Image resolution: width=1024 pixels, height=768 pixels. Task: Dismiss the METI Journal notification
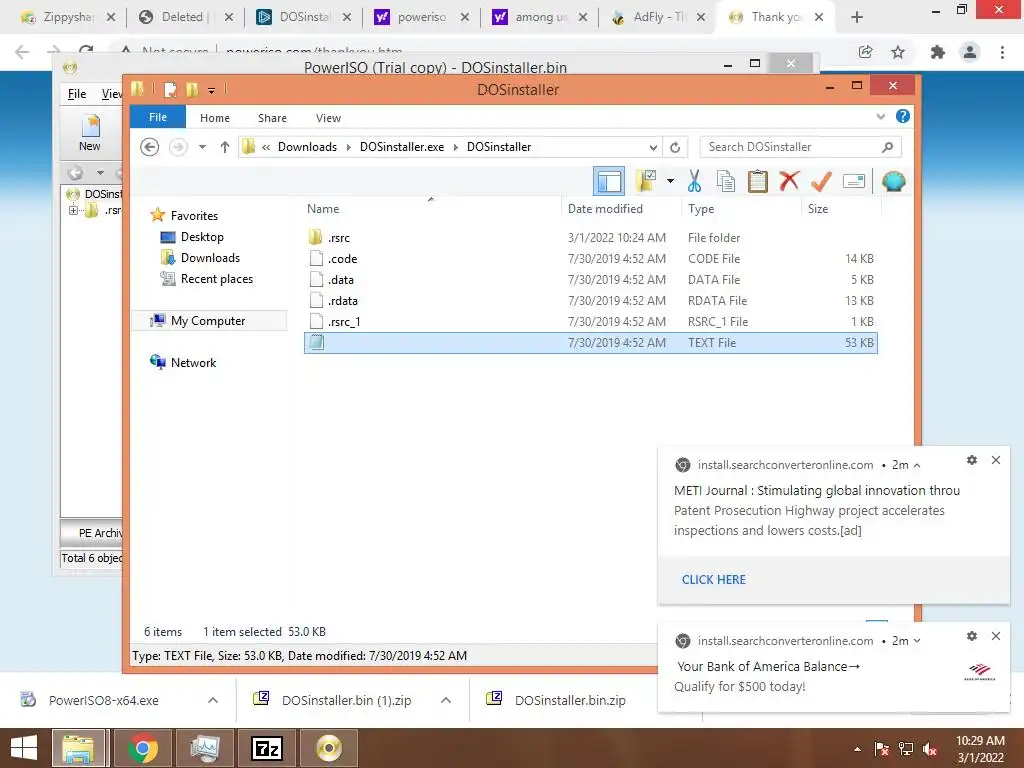coord(996,460)
